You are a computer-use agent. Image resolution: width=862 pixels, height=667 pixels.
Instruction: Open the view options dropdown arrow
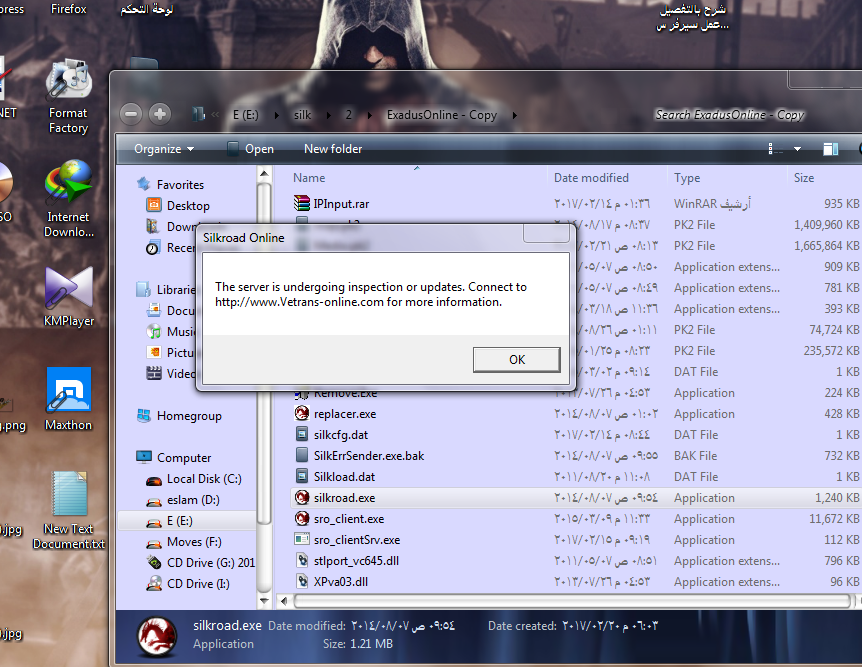coord(797,149)
